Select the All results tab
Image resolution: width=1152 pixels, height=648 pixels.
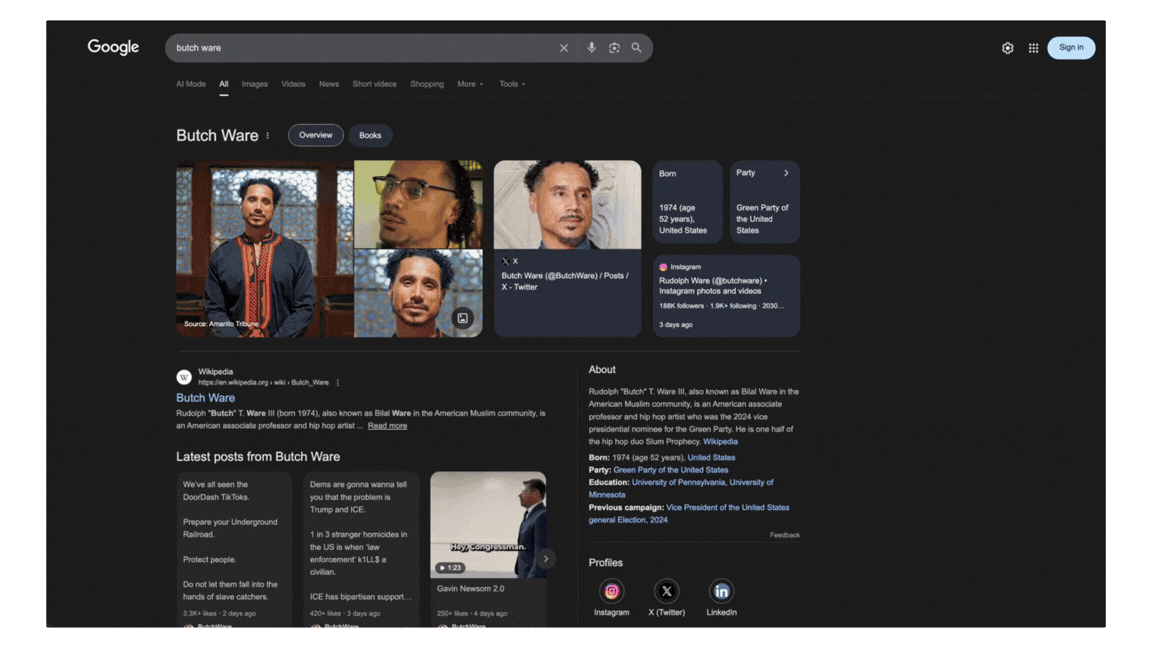[x=223, y=84]
